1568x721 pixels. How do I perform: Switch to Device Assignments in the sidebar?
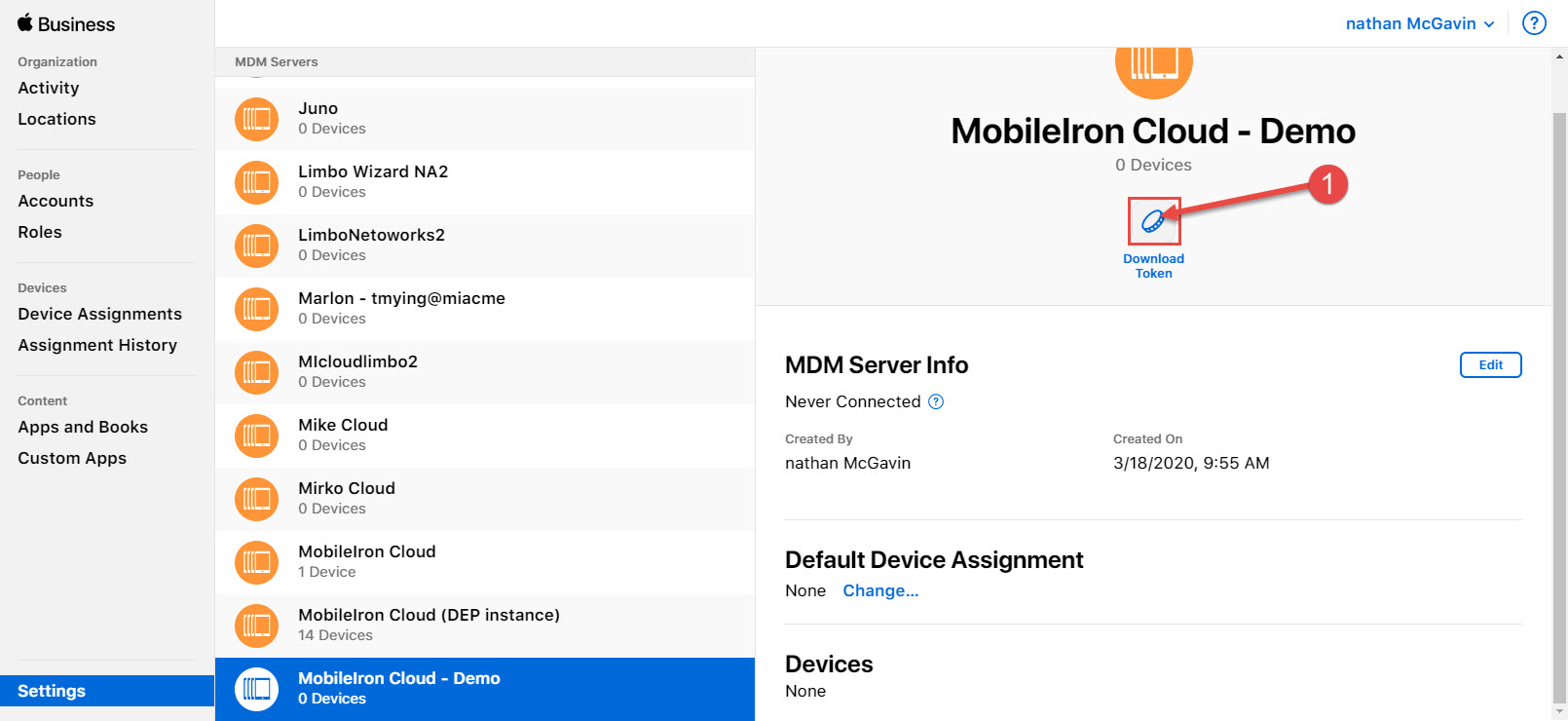99,314
